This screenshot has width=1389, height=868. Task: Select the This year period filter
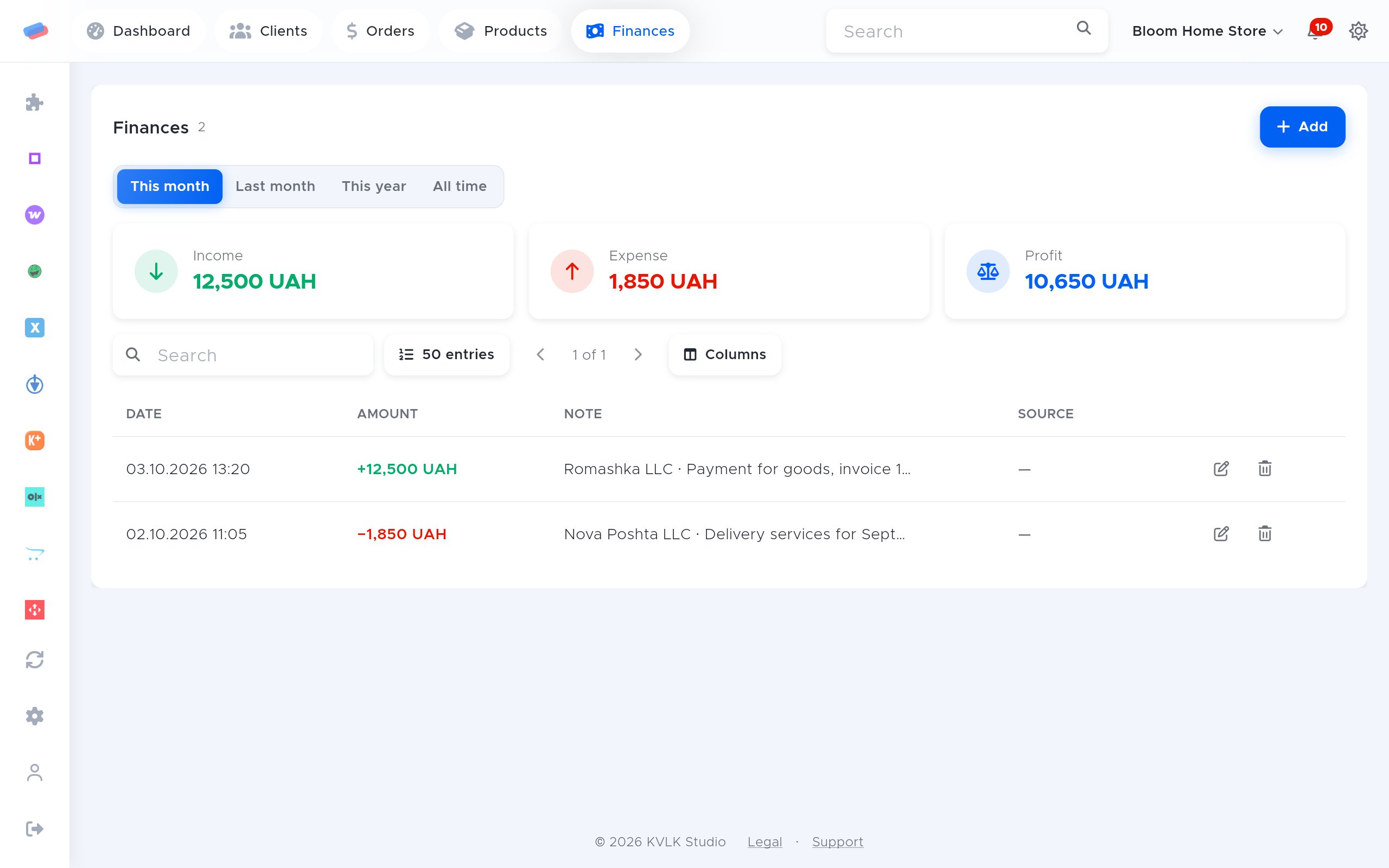(374, 187)
